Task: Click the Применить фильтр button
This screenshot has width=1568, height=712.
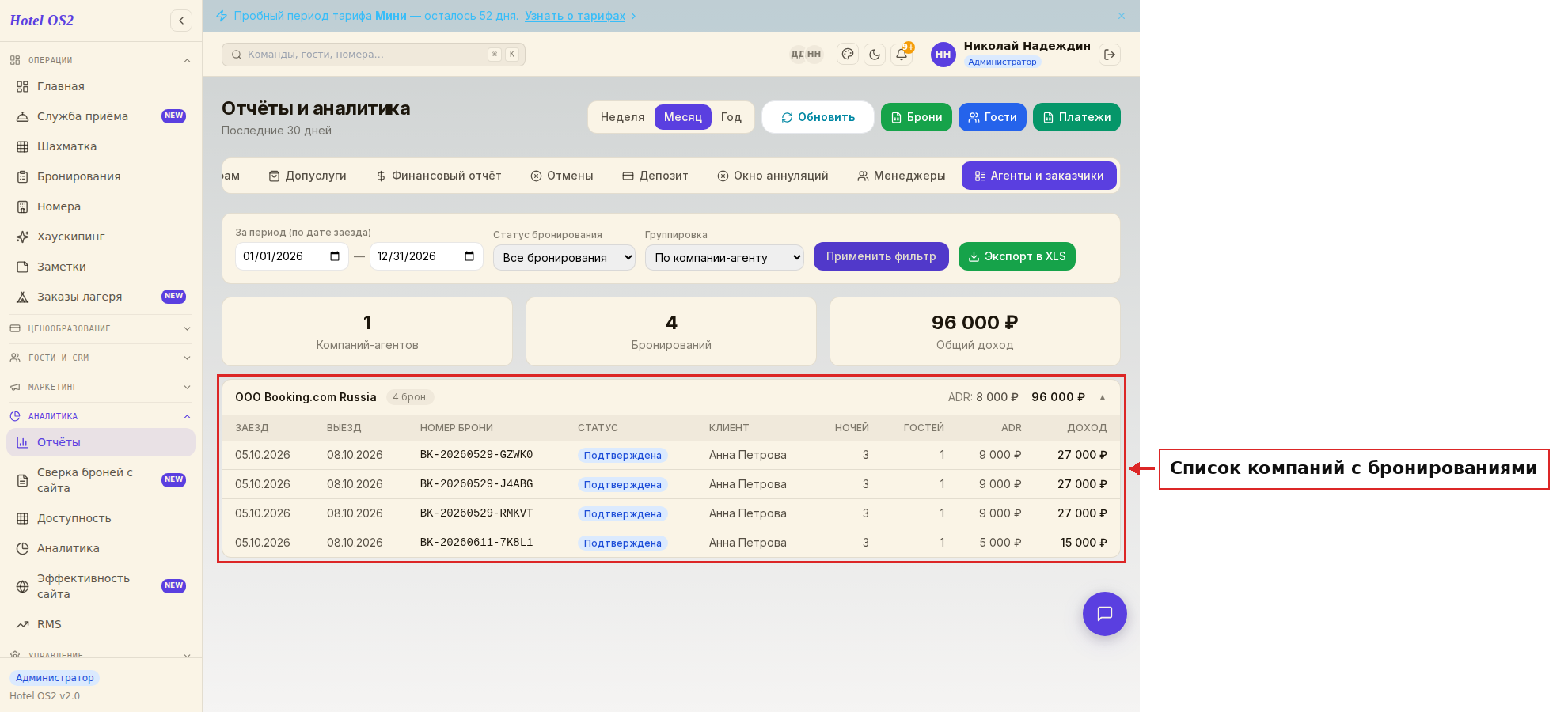Action: (881, 256)
